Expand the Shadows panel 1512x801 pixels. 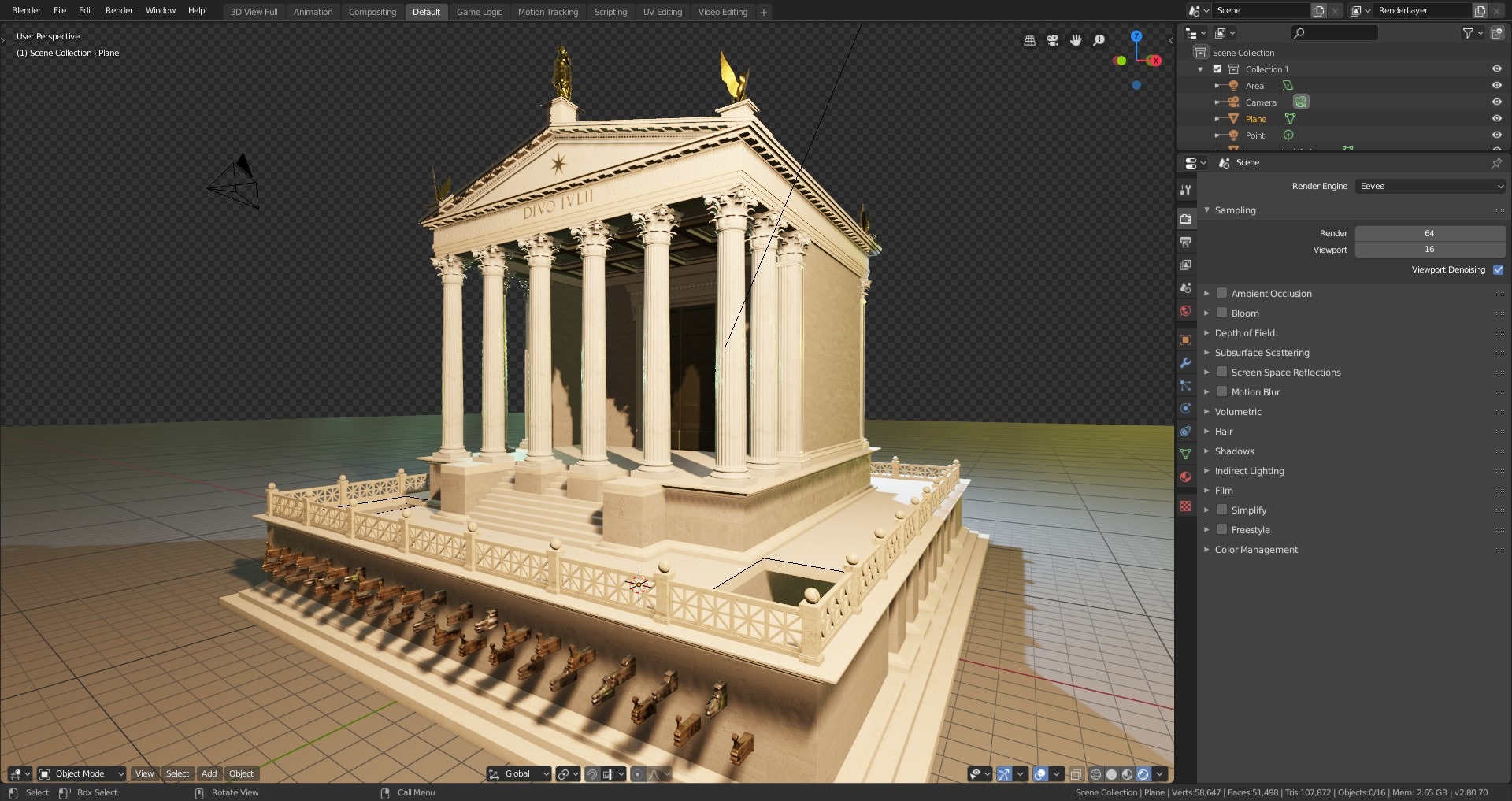click(x=1234, y=451)
